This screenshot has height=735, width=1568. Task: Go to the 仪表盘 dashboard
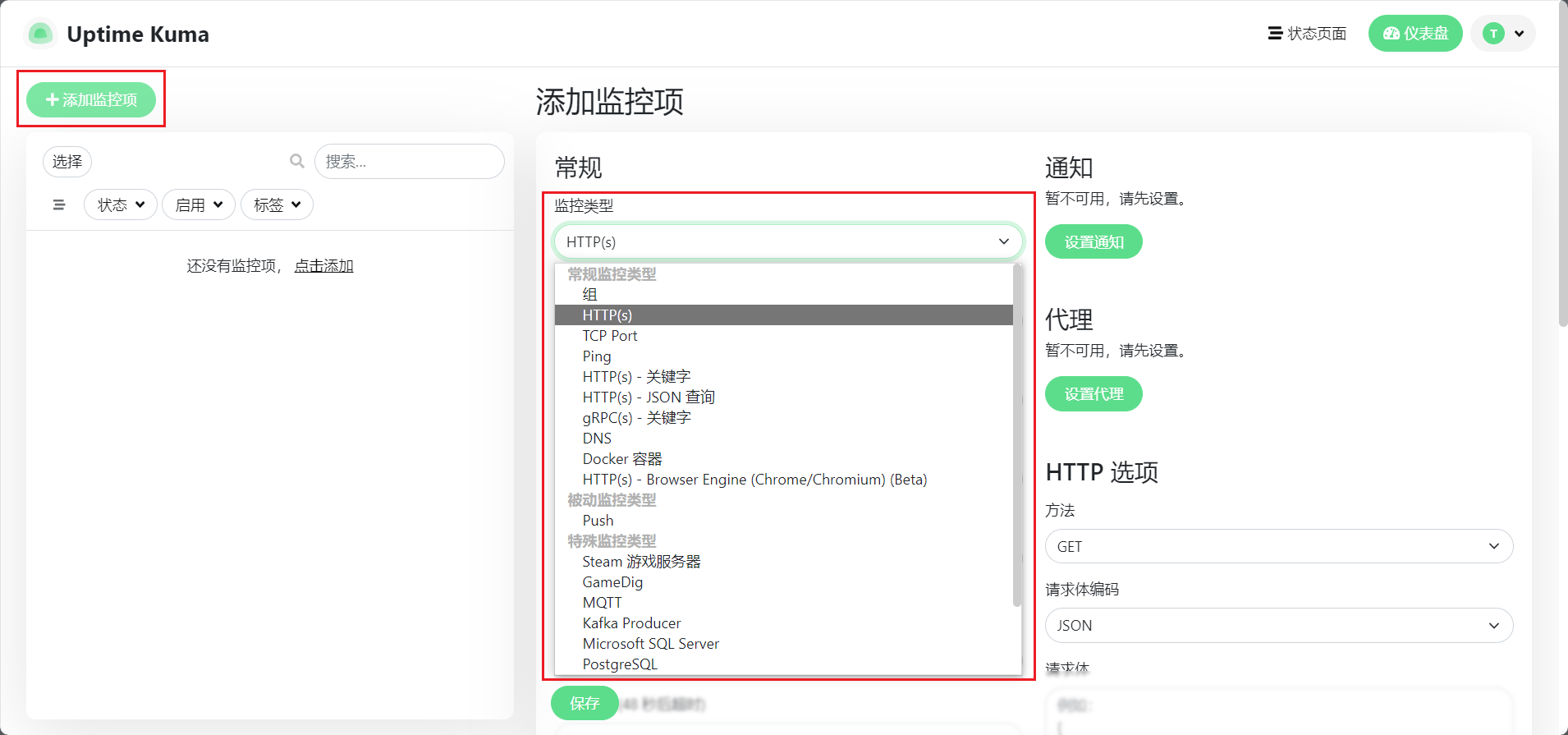pyautogui.click(x=1414, y=34)
